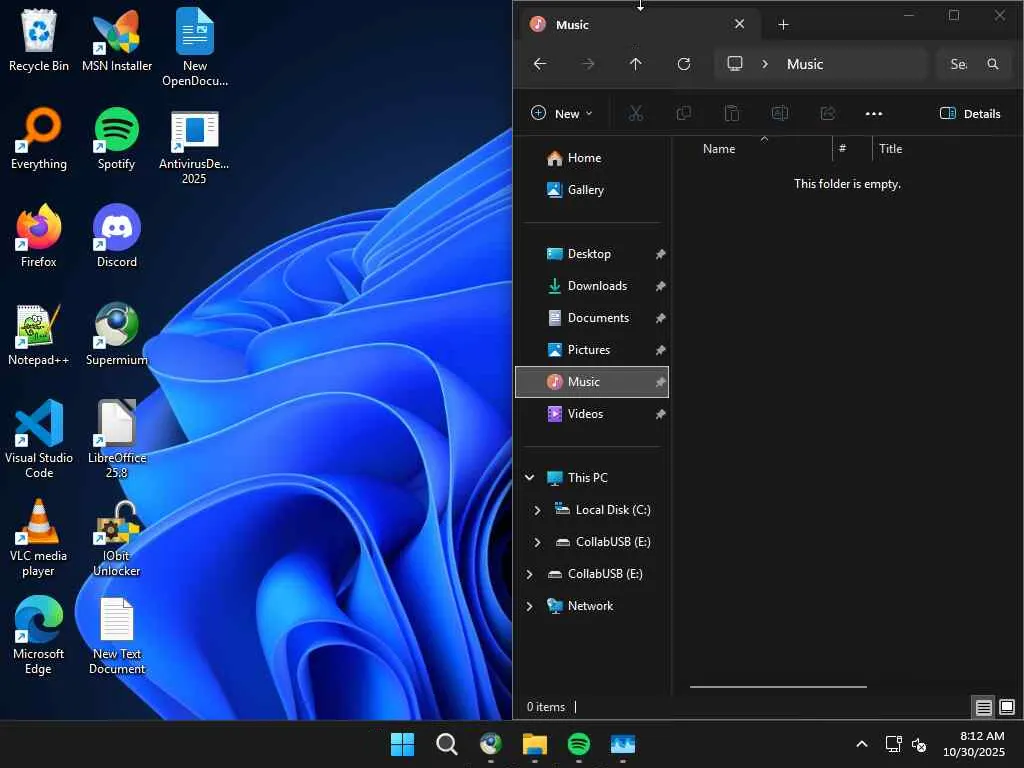Switch to large thumbnails view
Screen dimensions: 1024x768
[1007, 707]
